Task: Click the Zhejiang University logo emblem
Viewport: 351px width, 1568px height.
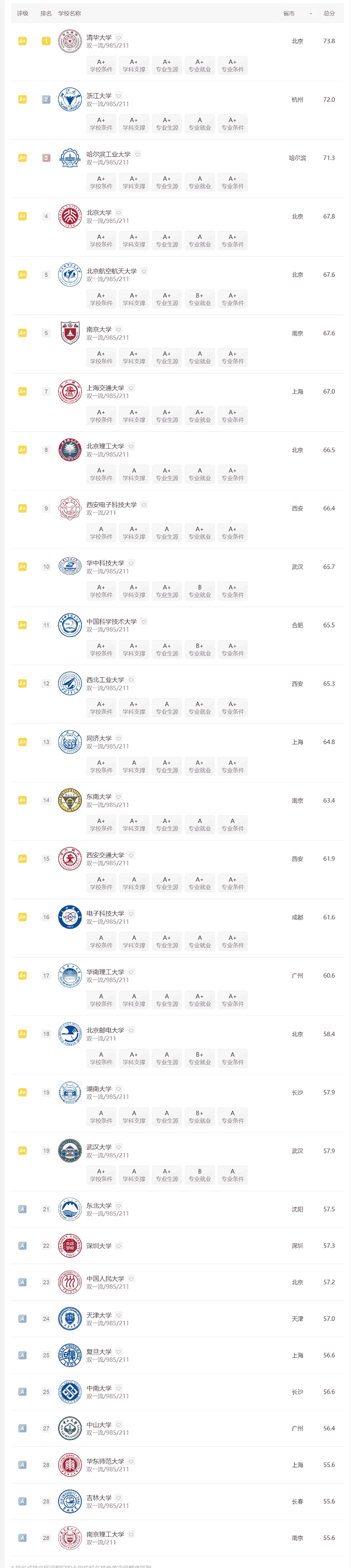Action: pos(69,100)
